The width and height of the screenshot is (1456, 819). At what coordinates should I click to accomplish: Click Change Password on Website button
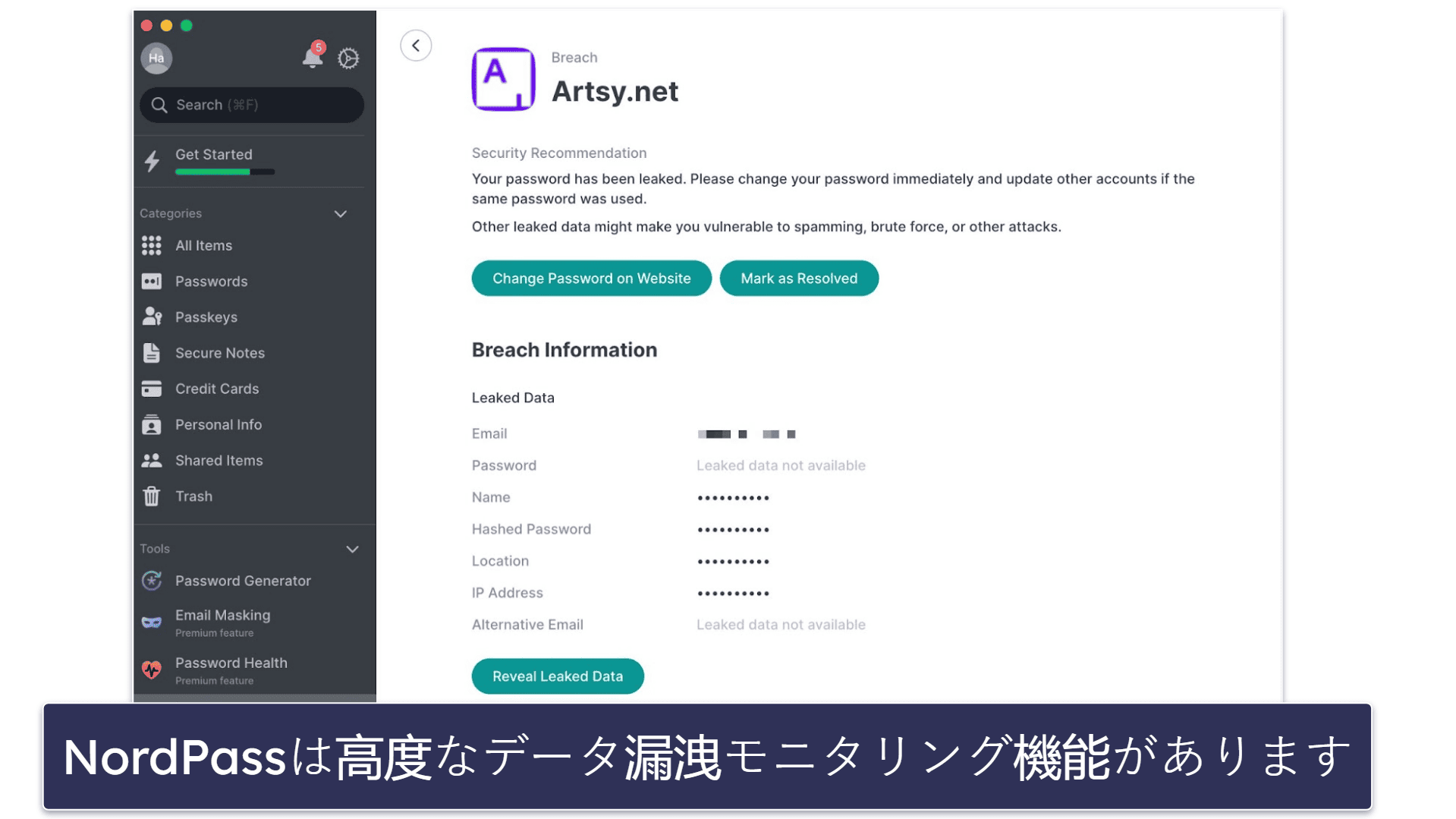click(591, 279)
